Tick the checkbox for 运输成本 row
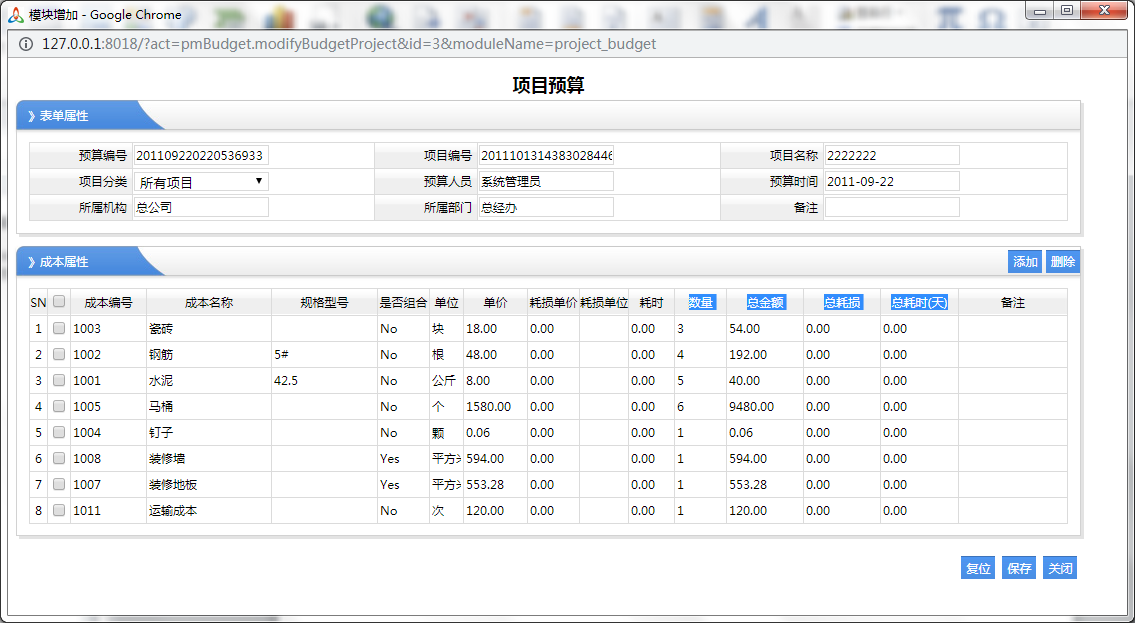The height and width of the screenshot is (623, 1135). pos(59,510)
